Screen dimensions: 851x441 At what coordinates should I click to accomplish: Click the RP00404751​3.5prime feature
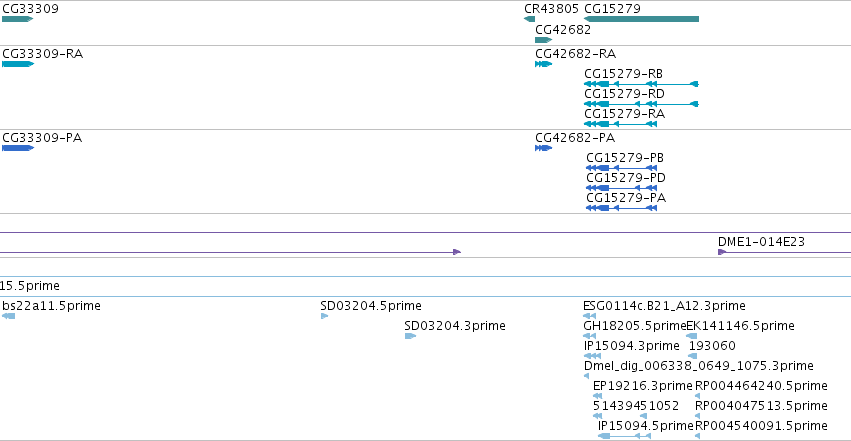tap(697, 417)
